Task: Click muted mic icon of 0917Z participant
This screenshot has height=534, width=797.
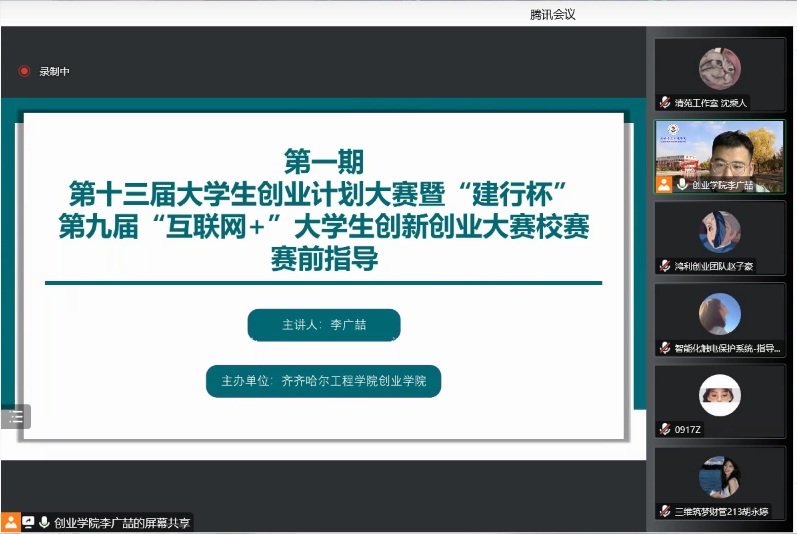Action: coord(664,430)
